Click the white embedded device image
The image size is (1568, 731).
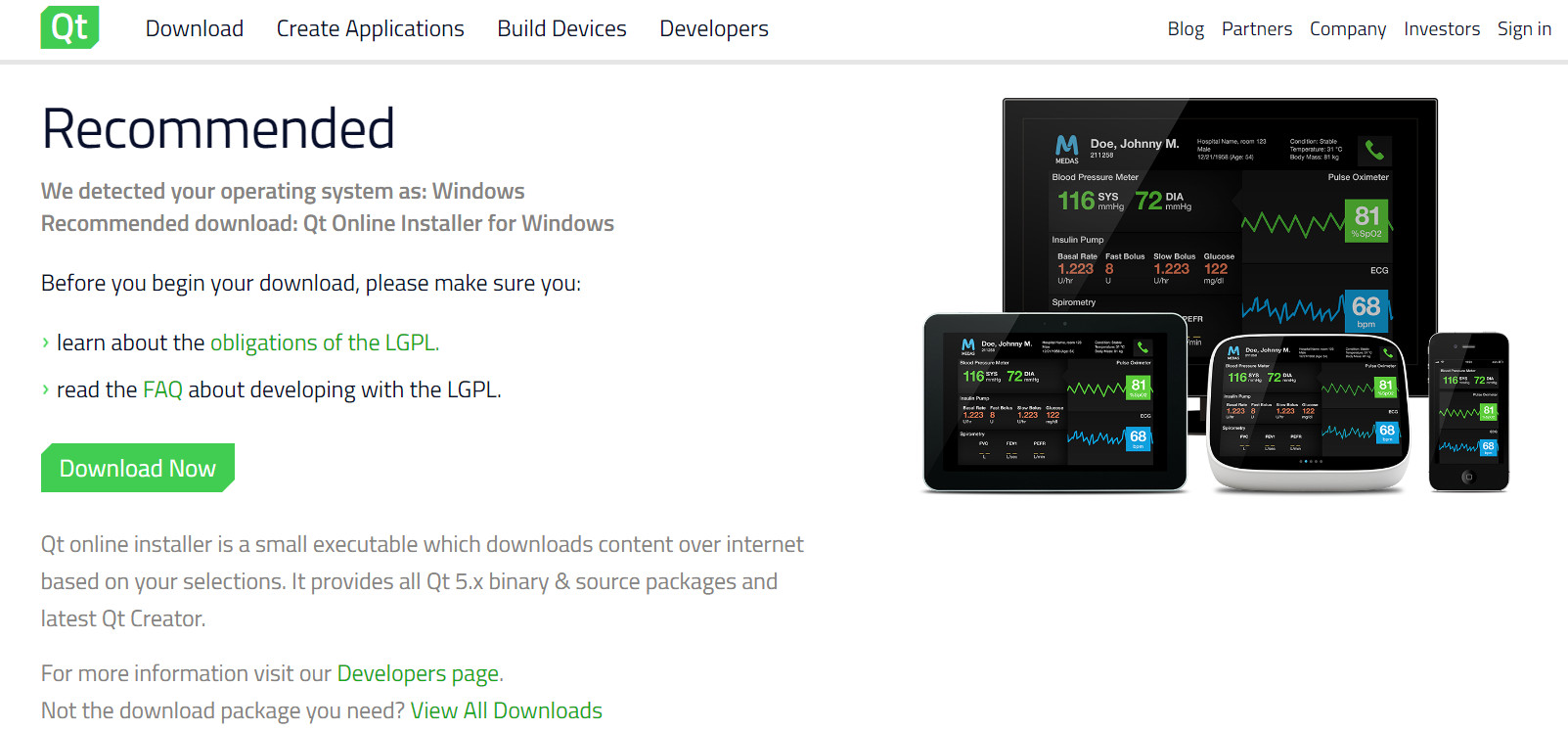[1308, 412]
